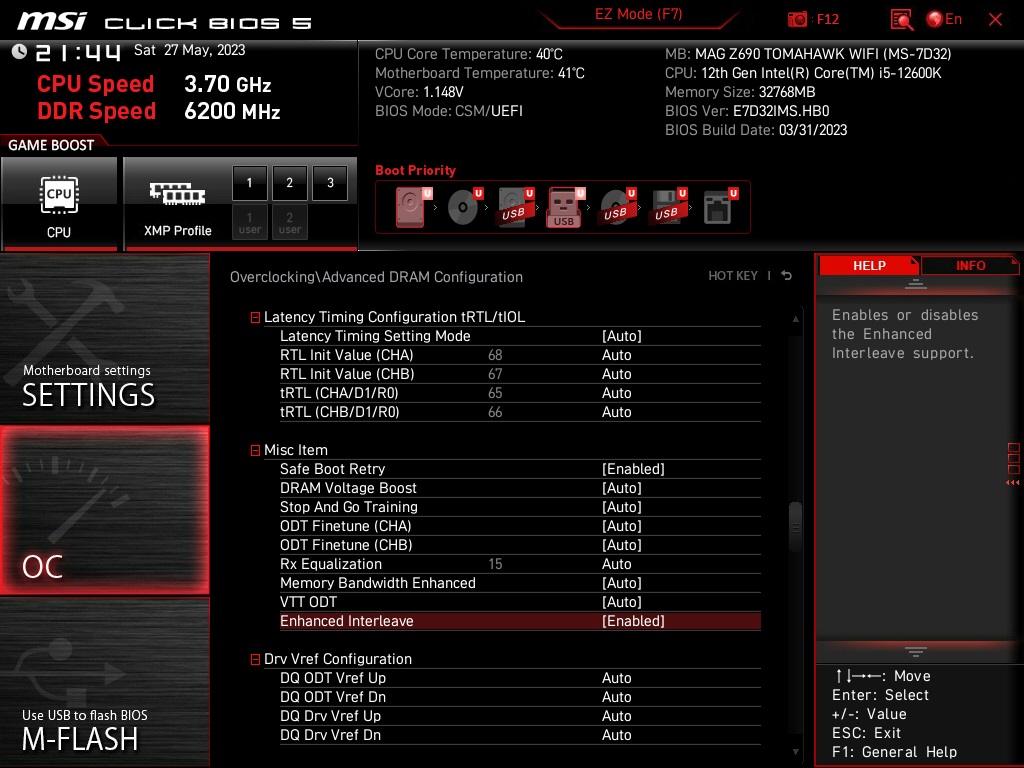
Task: Toggle the CPU Game Boost button
Action: click(59, 204)
